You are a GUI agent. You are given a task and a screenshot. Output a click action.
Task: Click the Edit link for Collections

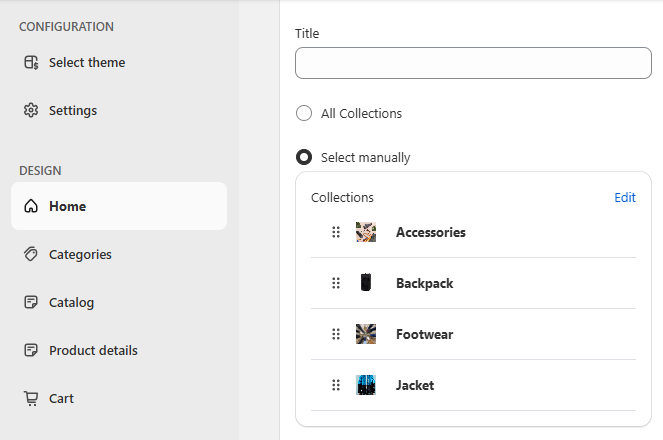625,197
